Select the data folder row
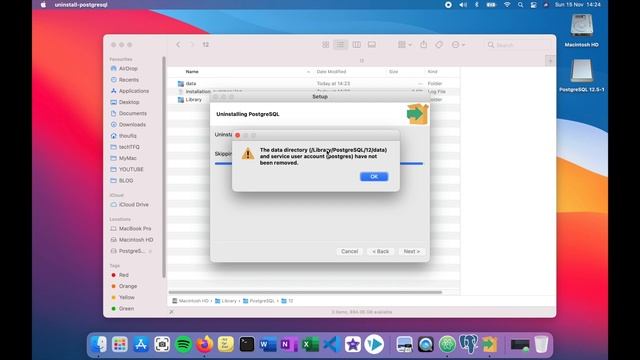This screenshot has height=360, width=640. pos(314,83)
